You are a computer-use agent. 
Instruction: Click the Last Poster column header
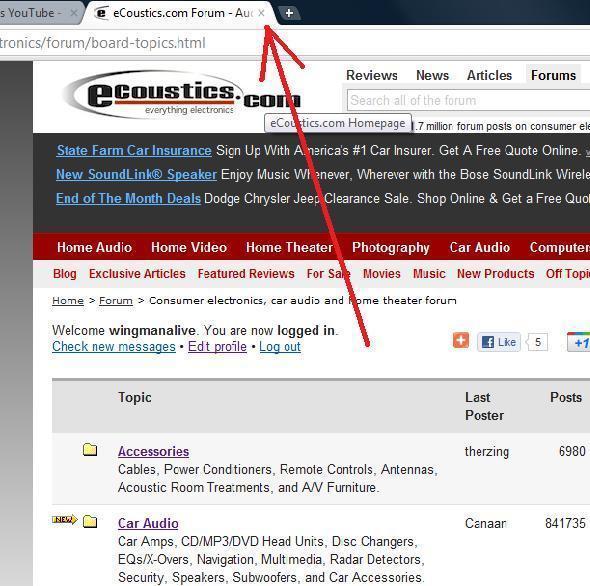tap(484, 406)
